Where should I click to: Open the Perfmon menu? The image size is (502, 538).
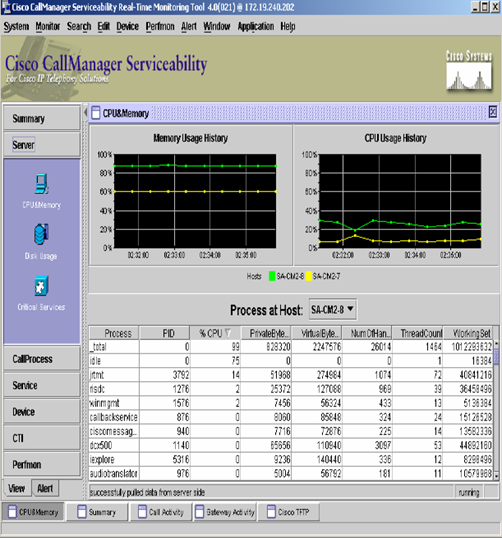pyautogui.click(x=160, y=26)
